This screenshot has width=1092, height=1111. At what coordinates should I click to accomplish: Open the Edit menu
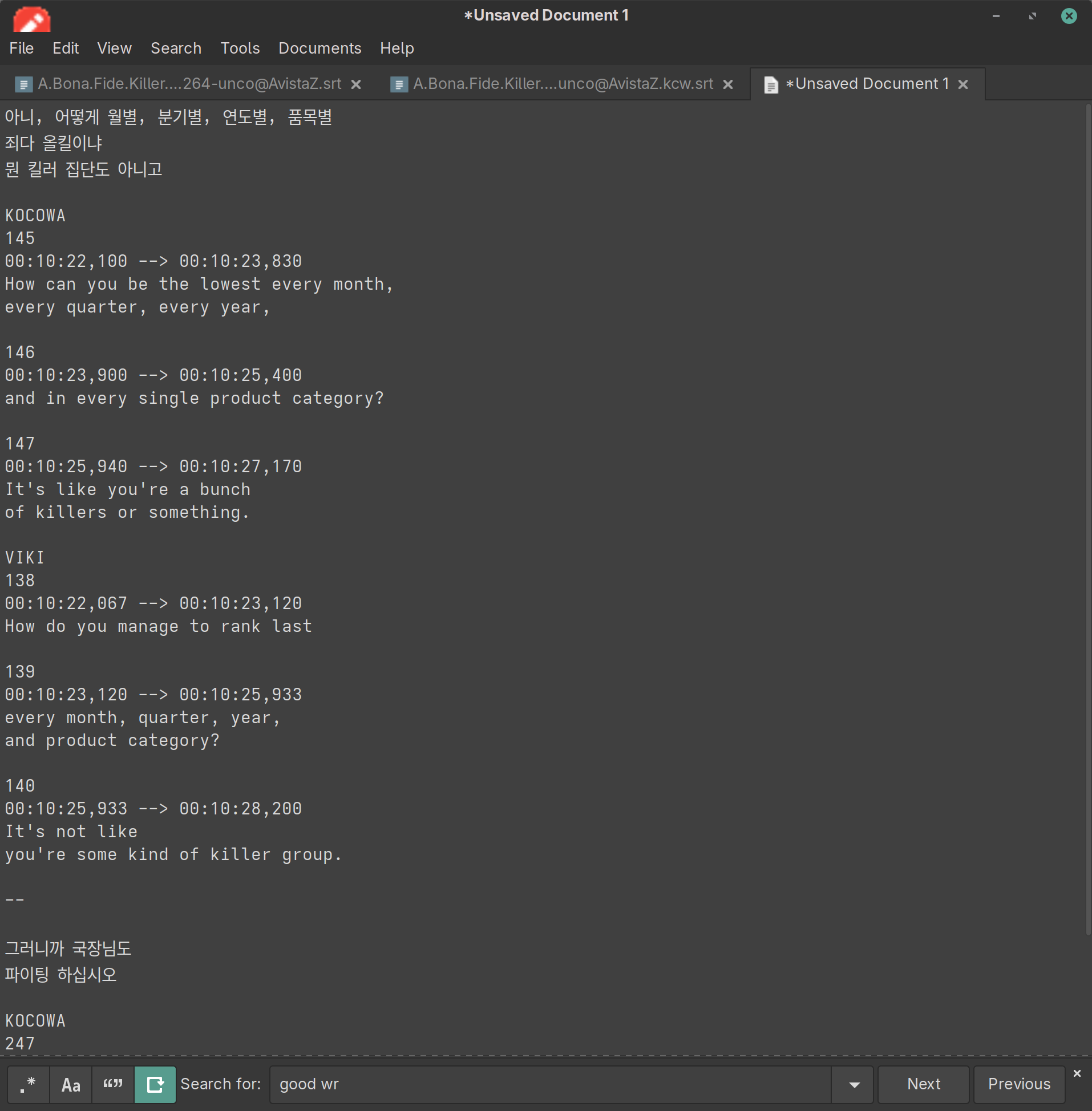pyautogui.click(x=66, y=48)
